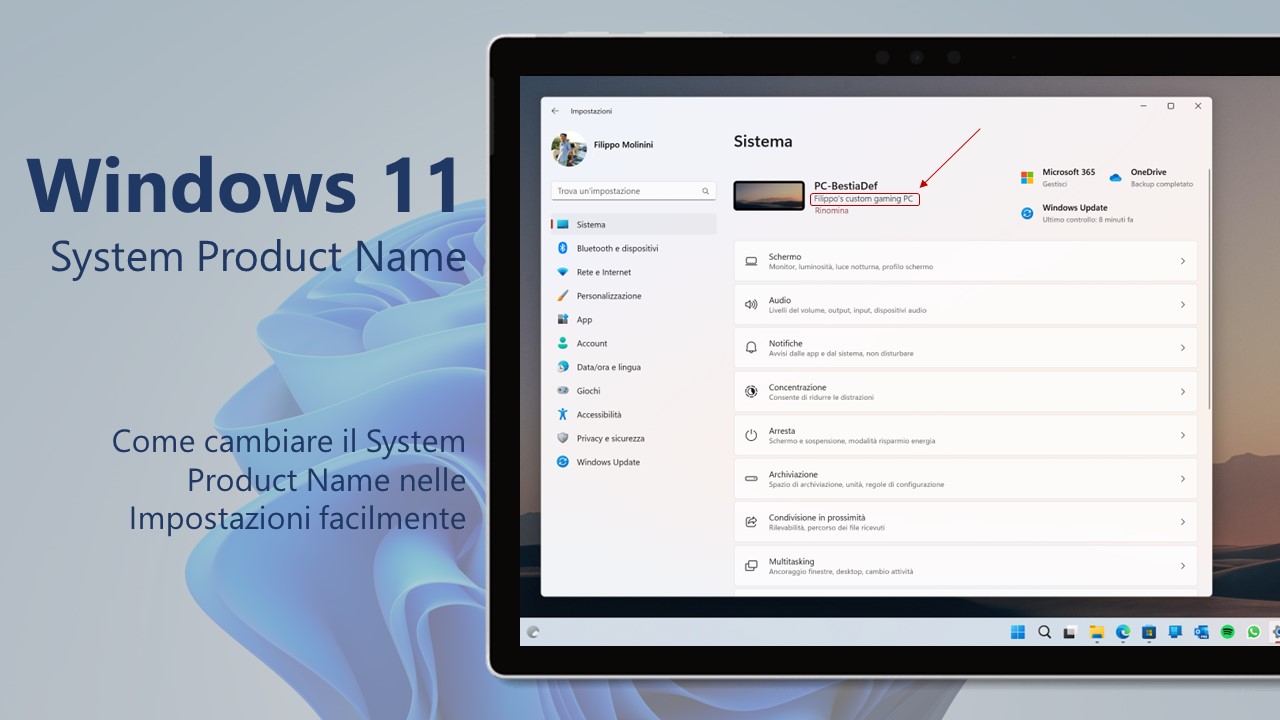Click the Privacy e sicurezza shield icon
This screenshot has height=720, width=1280.
click(x=563, y=438)
